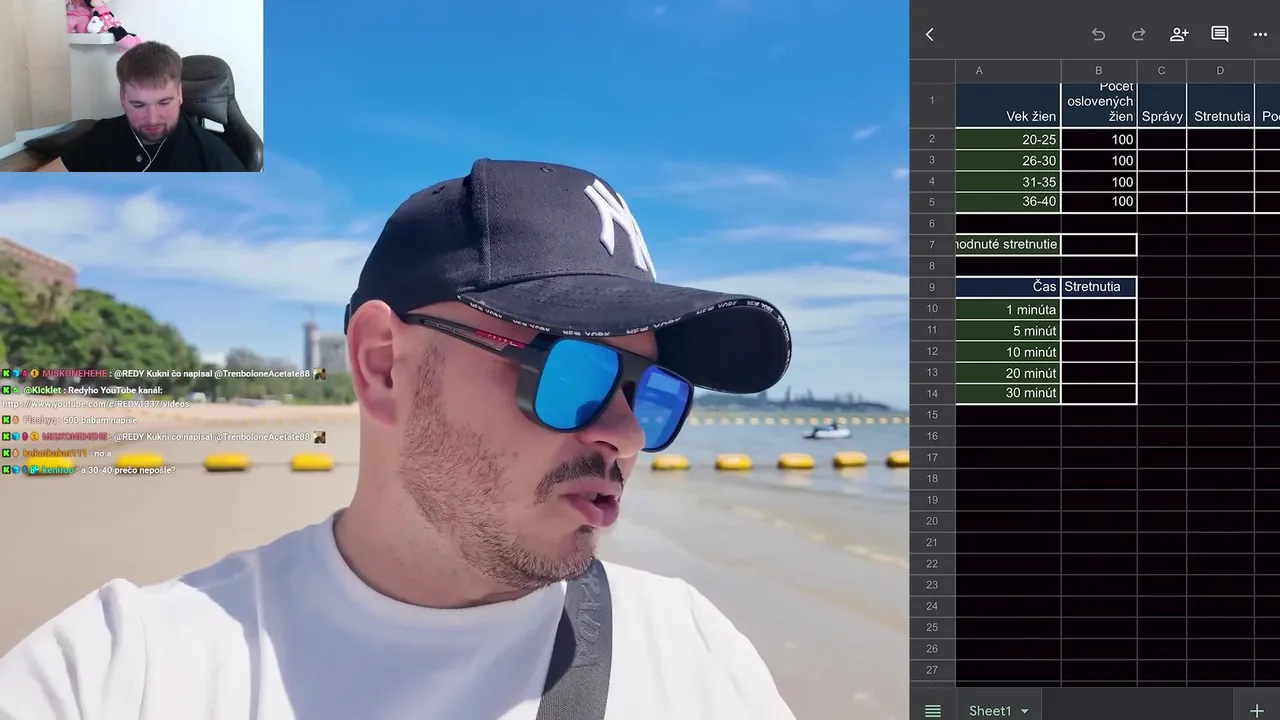Open the share / add person icon
Viewport: 1280px width, 720px height.
click(1179, 35)
